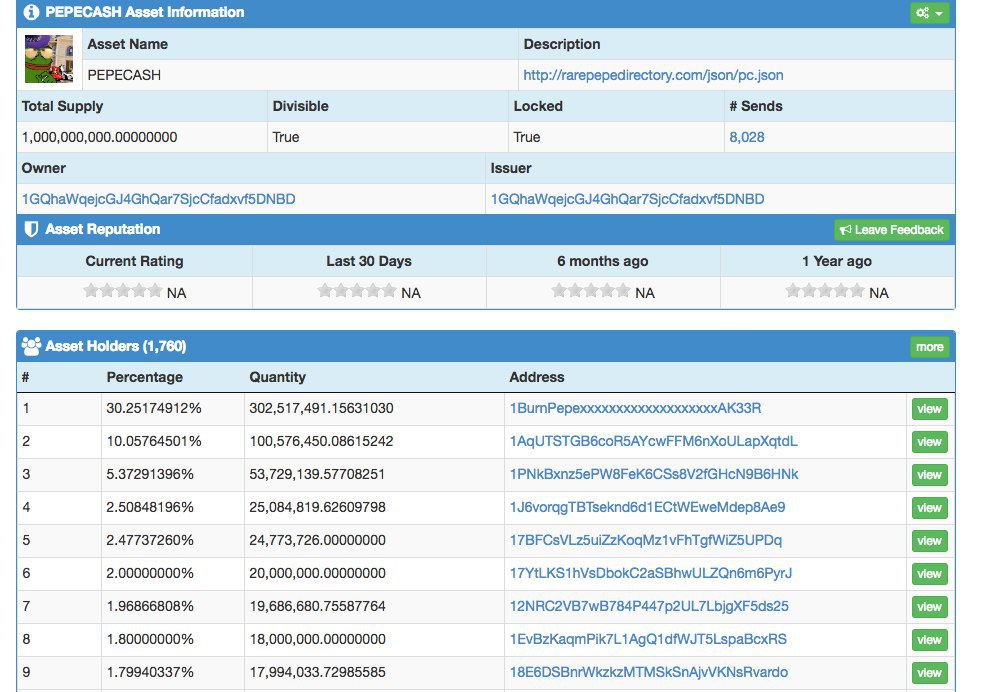The height and width of the screenshot is (692, 987).
Task: Click the PEPECASH asset thumbnail image
Action: 49,59
